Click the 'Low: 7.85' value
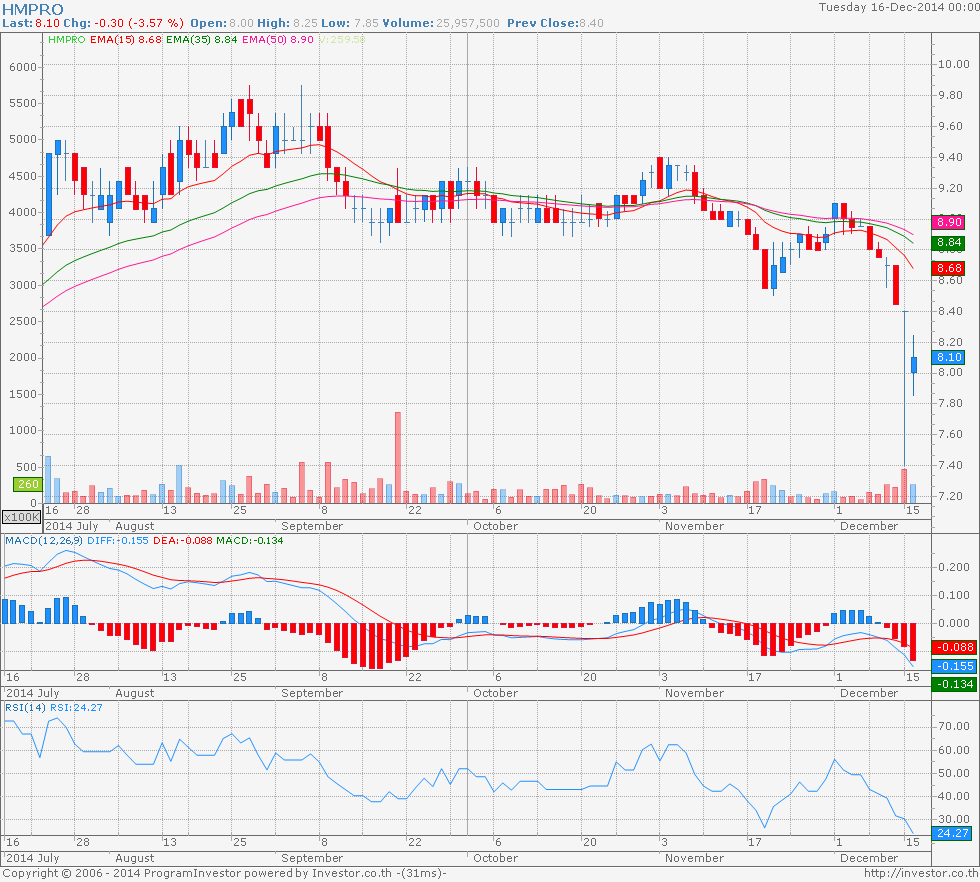This screenshot has height=882, width=980. tap(350, 23)
